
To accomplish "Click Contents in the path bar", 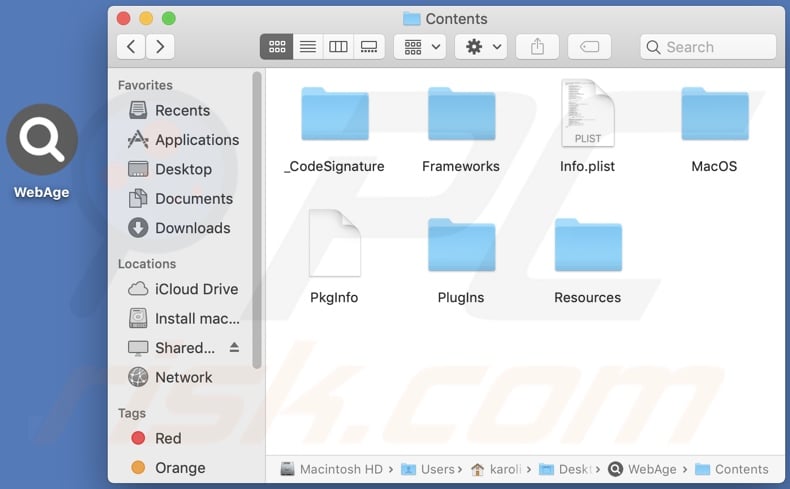I will click(x=732, y=469).
